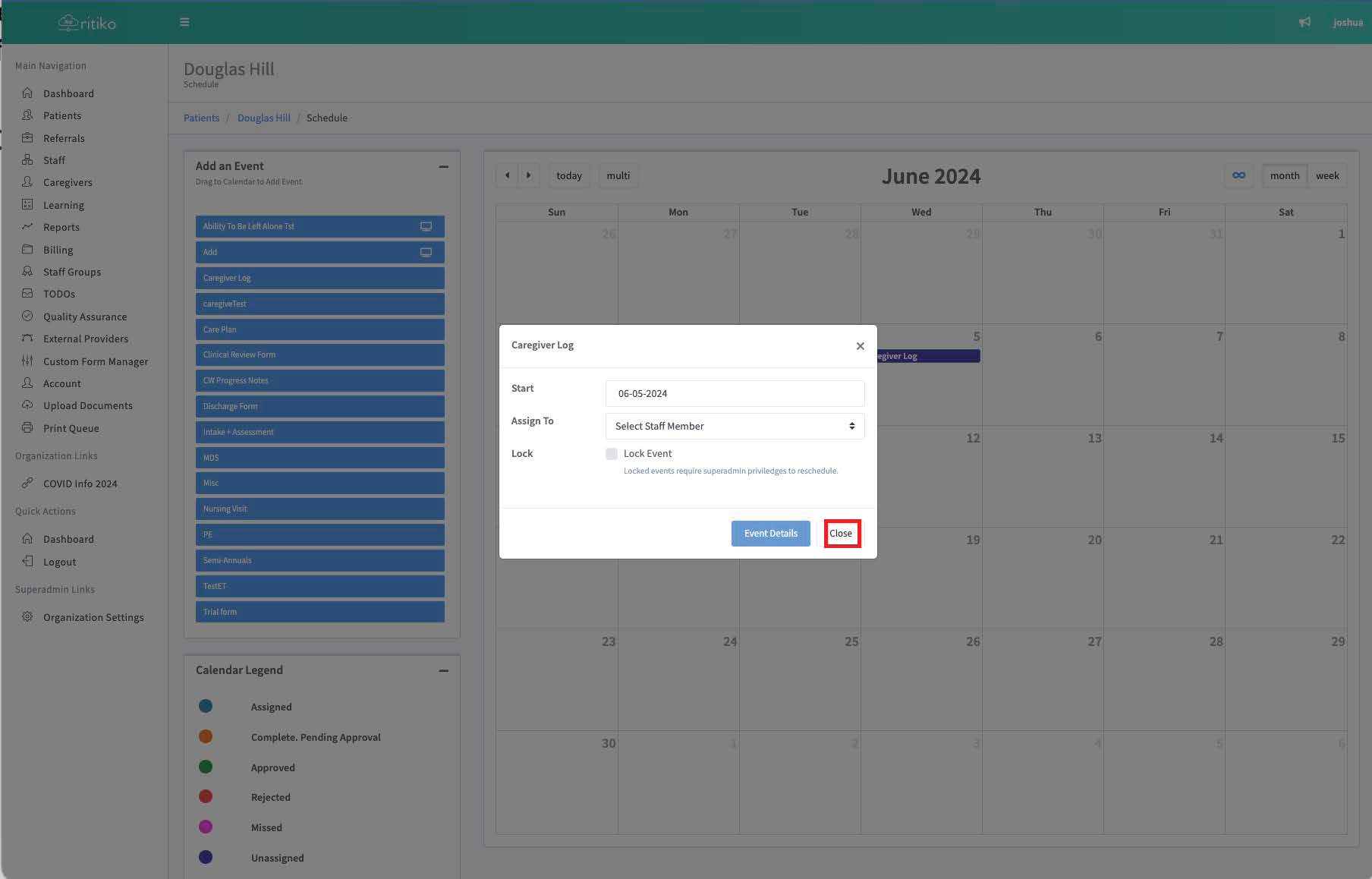Screen dimensions: 1372x879
Task: Switch calendar to week view
Action: 1326,175
